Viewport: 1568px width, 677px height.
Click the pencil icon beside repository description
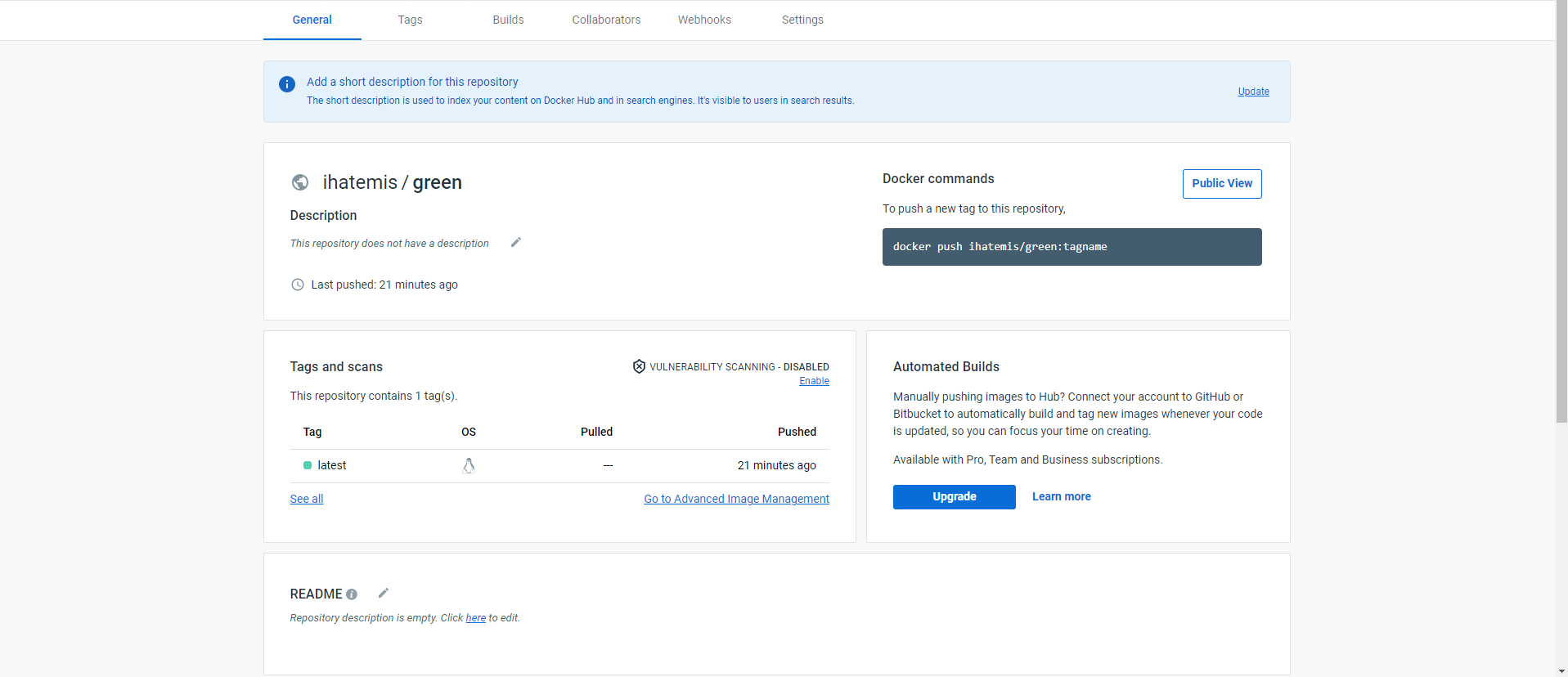coord(516,242)
